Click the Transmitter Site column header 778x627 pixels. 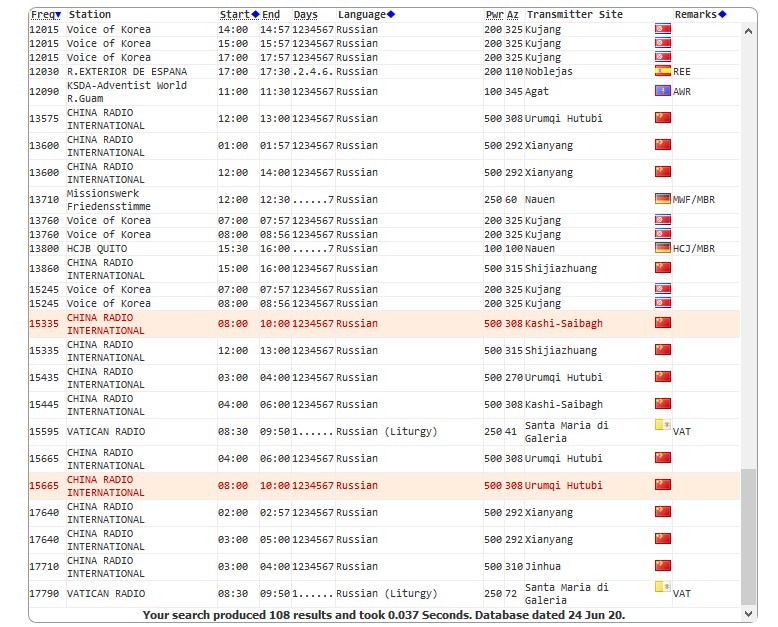click(x=575, y=15)
